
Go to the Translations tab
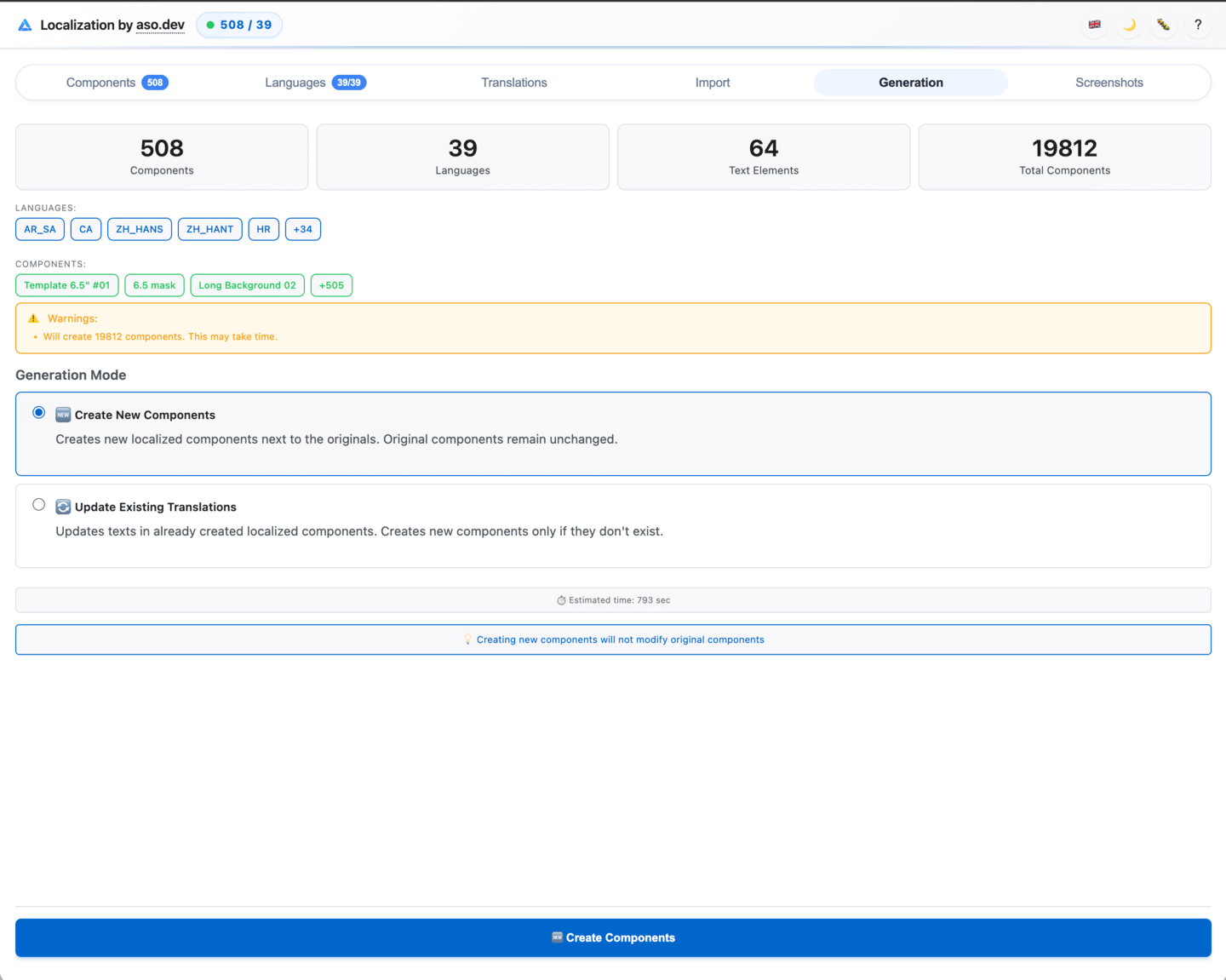(x=513, y=83)
